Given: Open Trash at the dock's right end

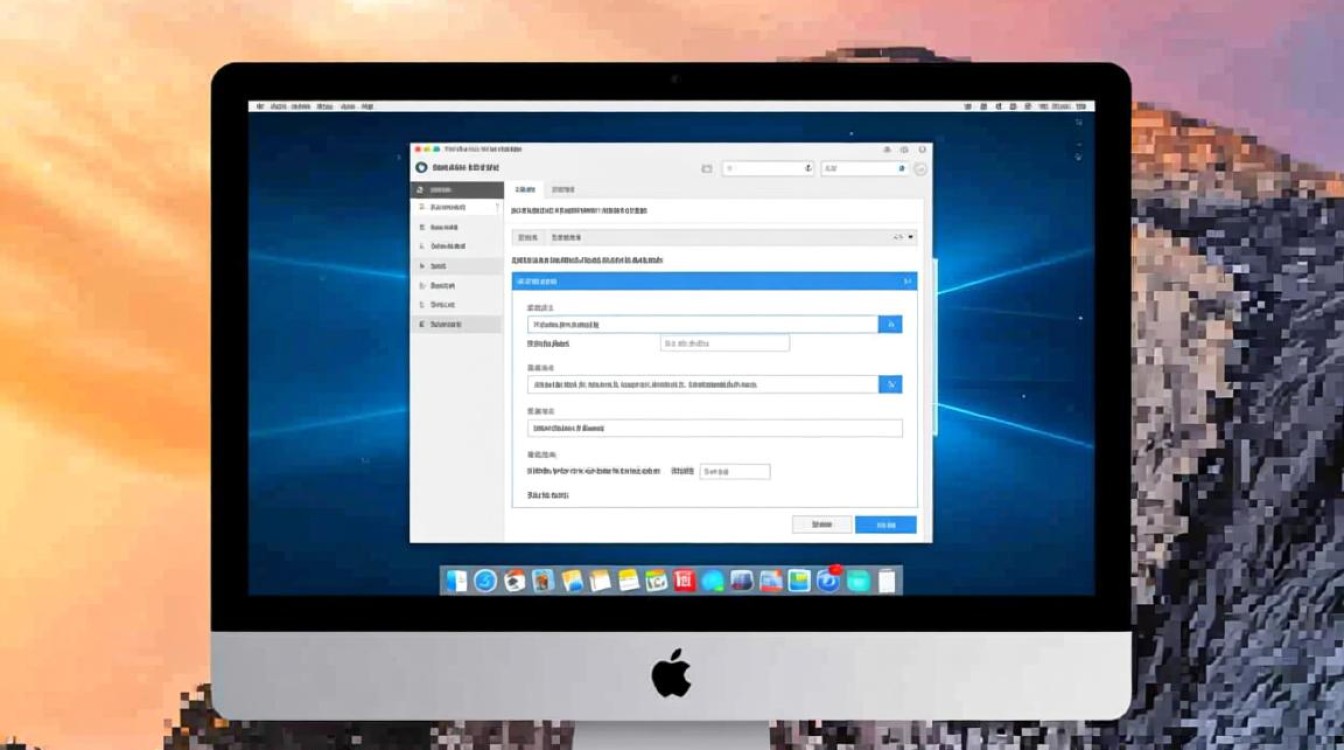Looking at the screenshot, I should [887, 581].
